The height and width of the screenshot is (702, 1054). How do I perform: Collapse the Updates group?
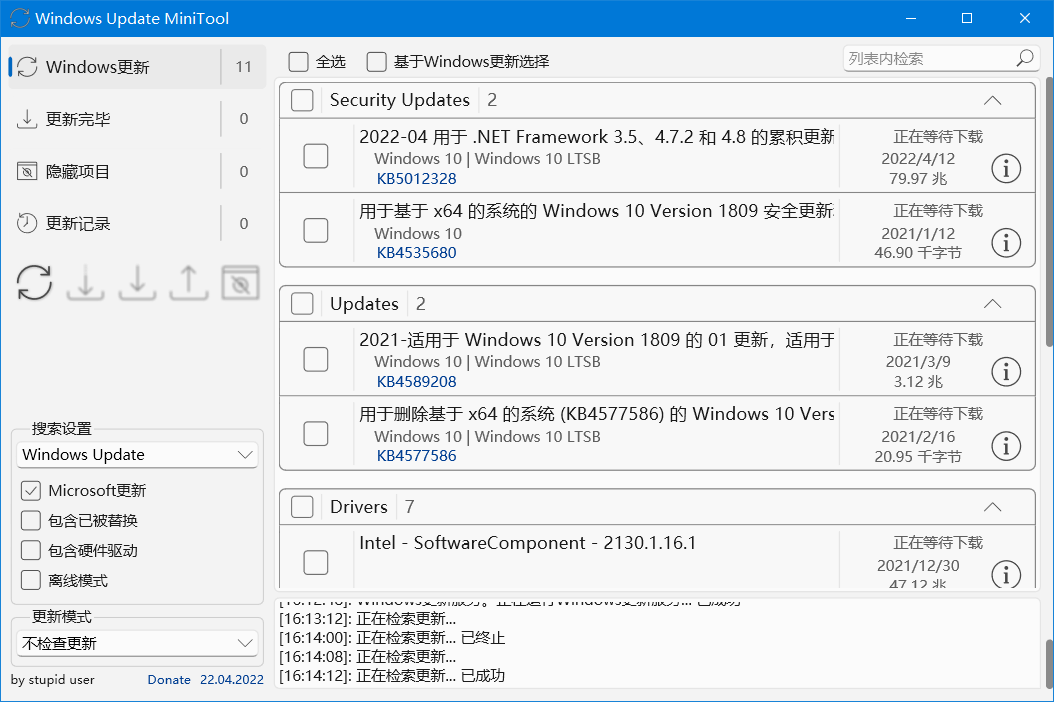pos(992,304)
